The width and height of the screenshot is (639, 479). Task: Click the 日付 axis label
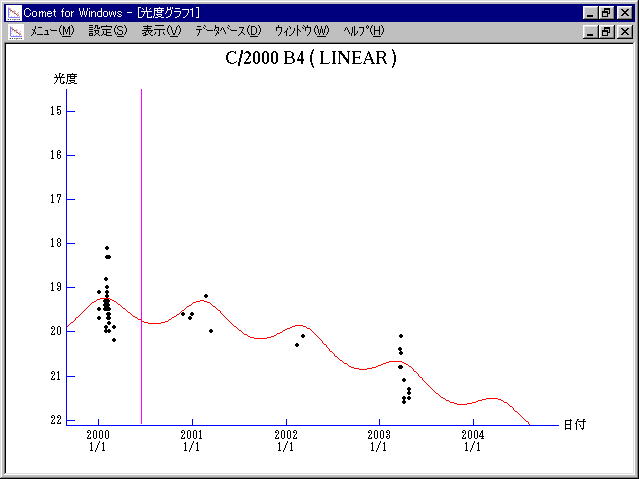(575, 425)
